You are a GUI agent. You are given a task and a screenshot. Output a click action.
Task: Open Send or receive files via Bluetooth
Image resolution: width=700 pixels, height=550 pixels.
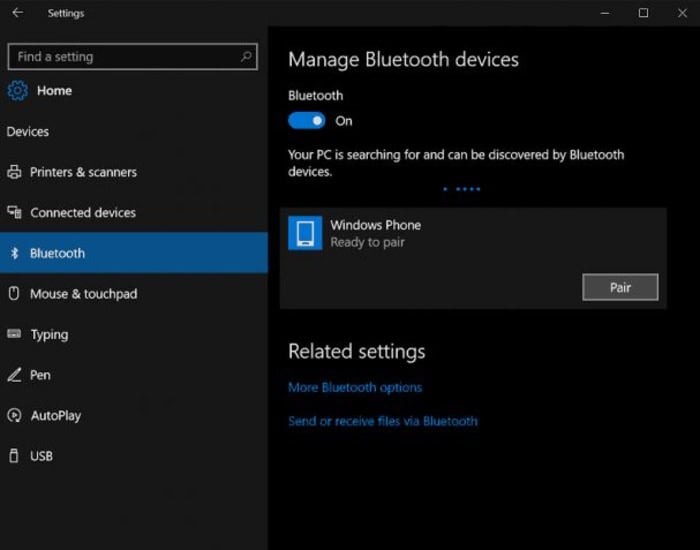pos(383,421)
